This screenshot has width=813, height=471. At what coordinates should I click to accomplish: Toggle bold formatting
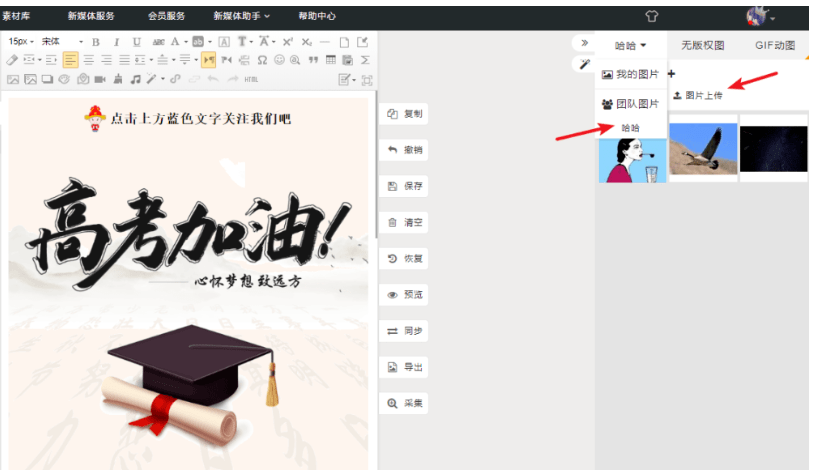click(96, 42)
